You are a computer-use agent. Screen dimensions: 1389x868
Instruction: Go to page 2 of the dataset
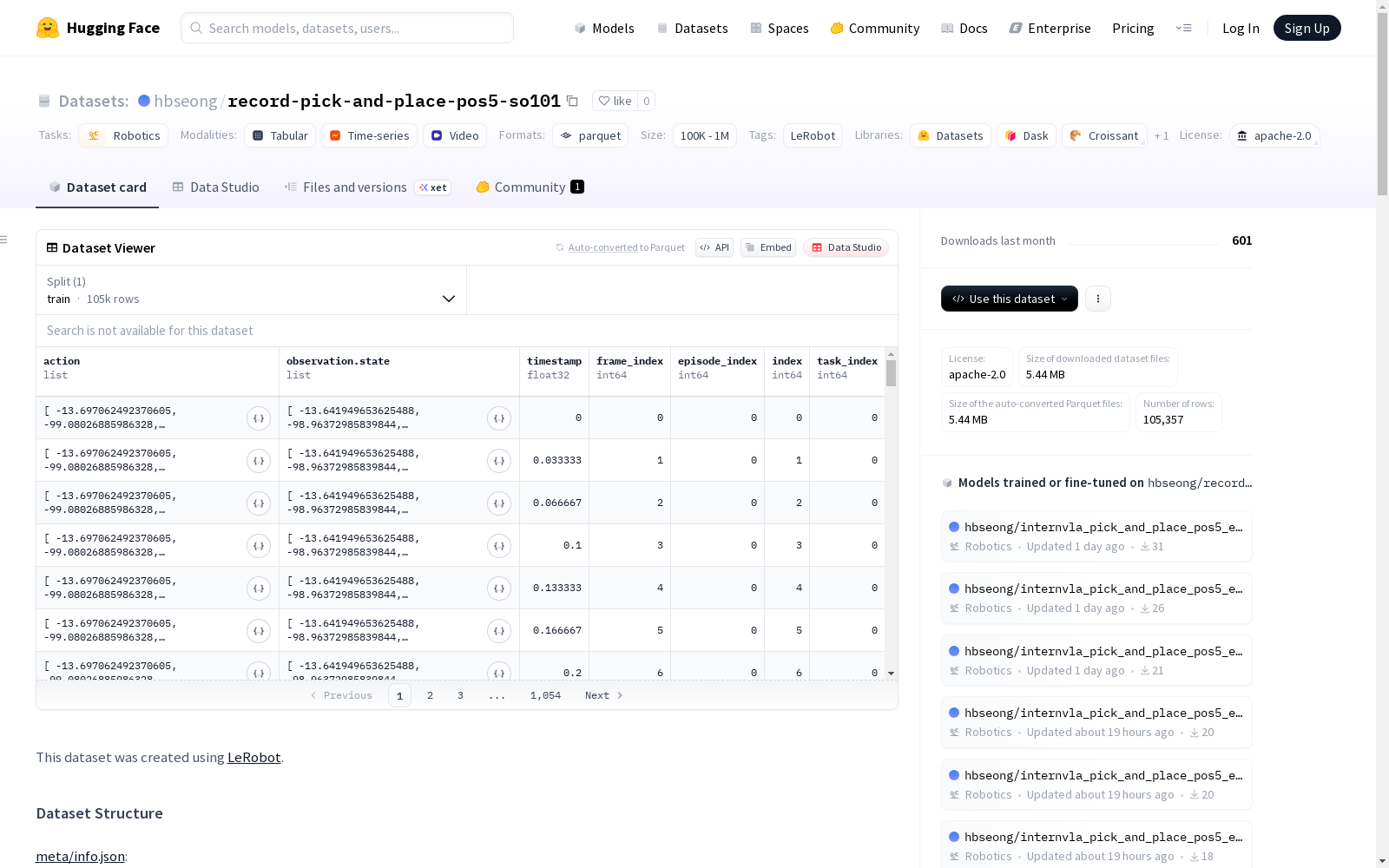(x=430, y=695)
